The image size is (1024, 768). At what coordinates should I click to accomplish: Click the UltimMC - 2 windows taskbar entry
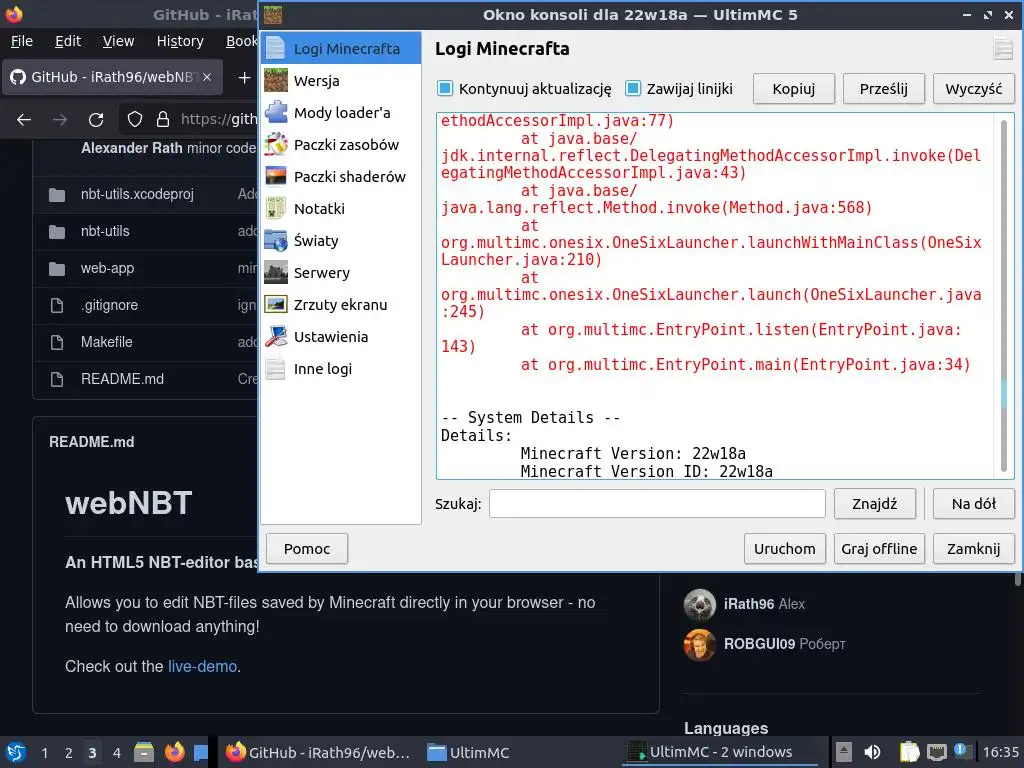720,752
